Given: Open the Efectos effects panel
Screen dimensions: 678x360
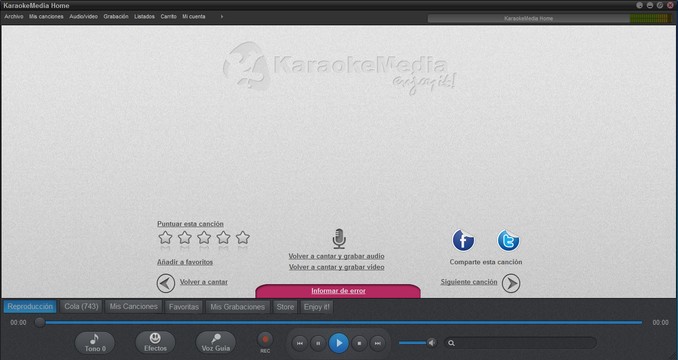Looking at the screenshot, I should coord(155,343).
